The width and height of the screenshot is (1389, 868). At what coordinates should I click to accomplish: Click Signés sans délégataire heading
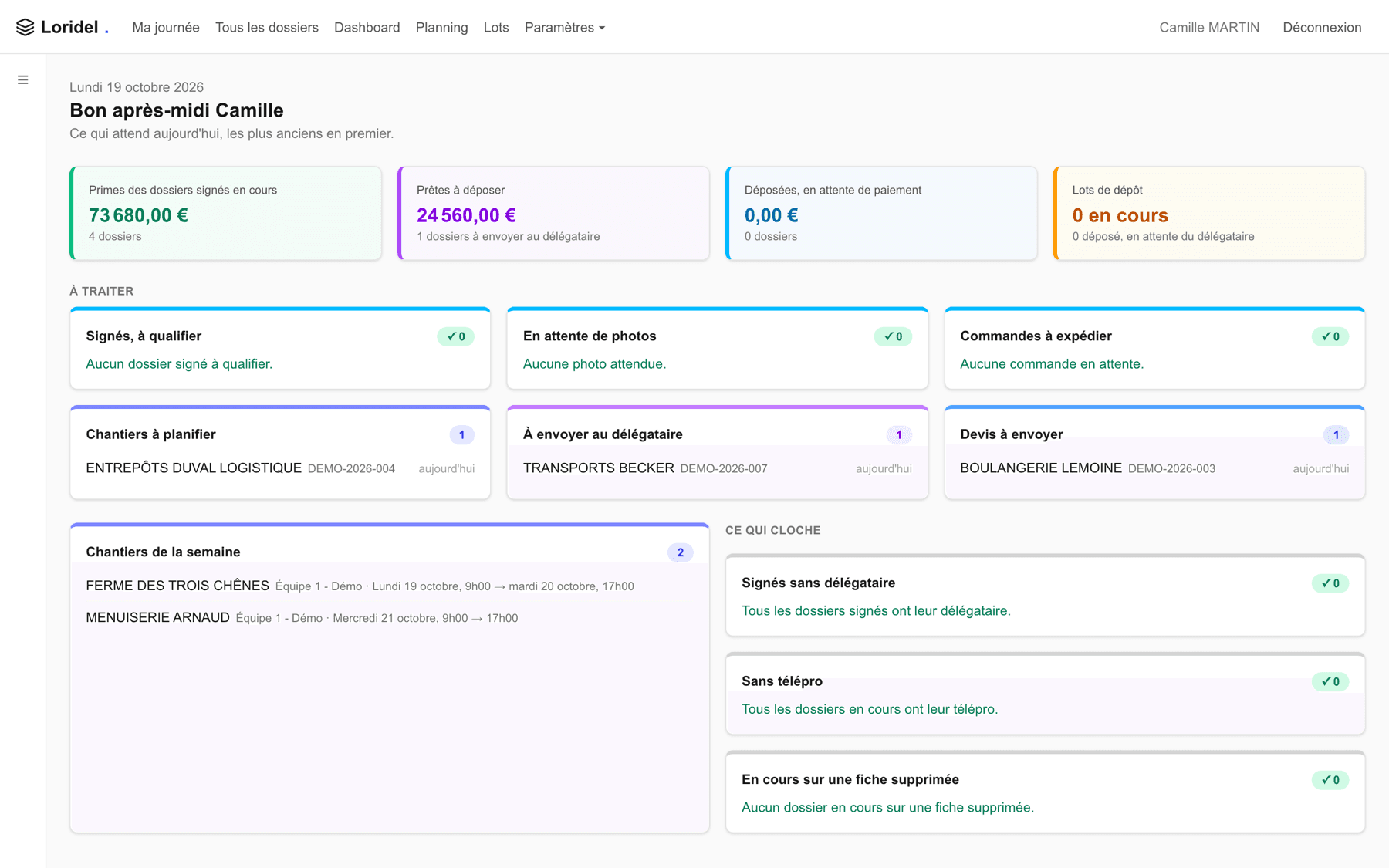818,583
